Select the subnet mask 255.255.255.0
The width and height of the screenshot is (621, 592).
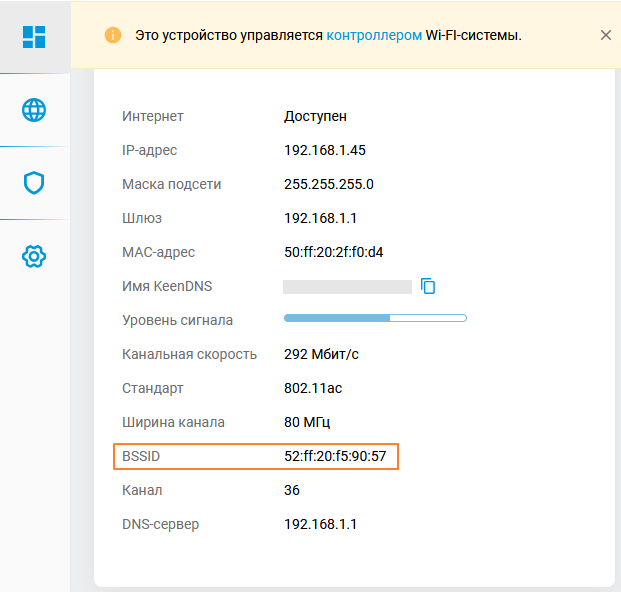coord(329,184)
